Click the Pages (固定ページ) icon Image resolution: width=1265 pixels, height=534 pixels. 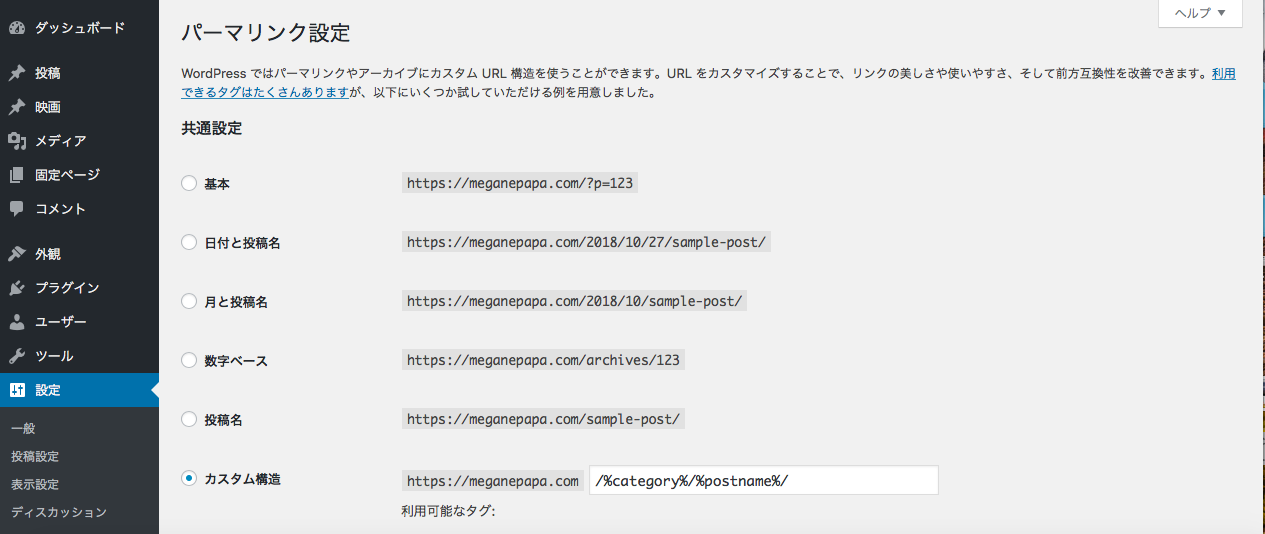(17, 175)
